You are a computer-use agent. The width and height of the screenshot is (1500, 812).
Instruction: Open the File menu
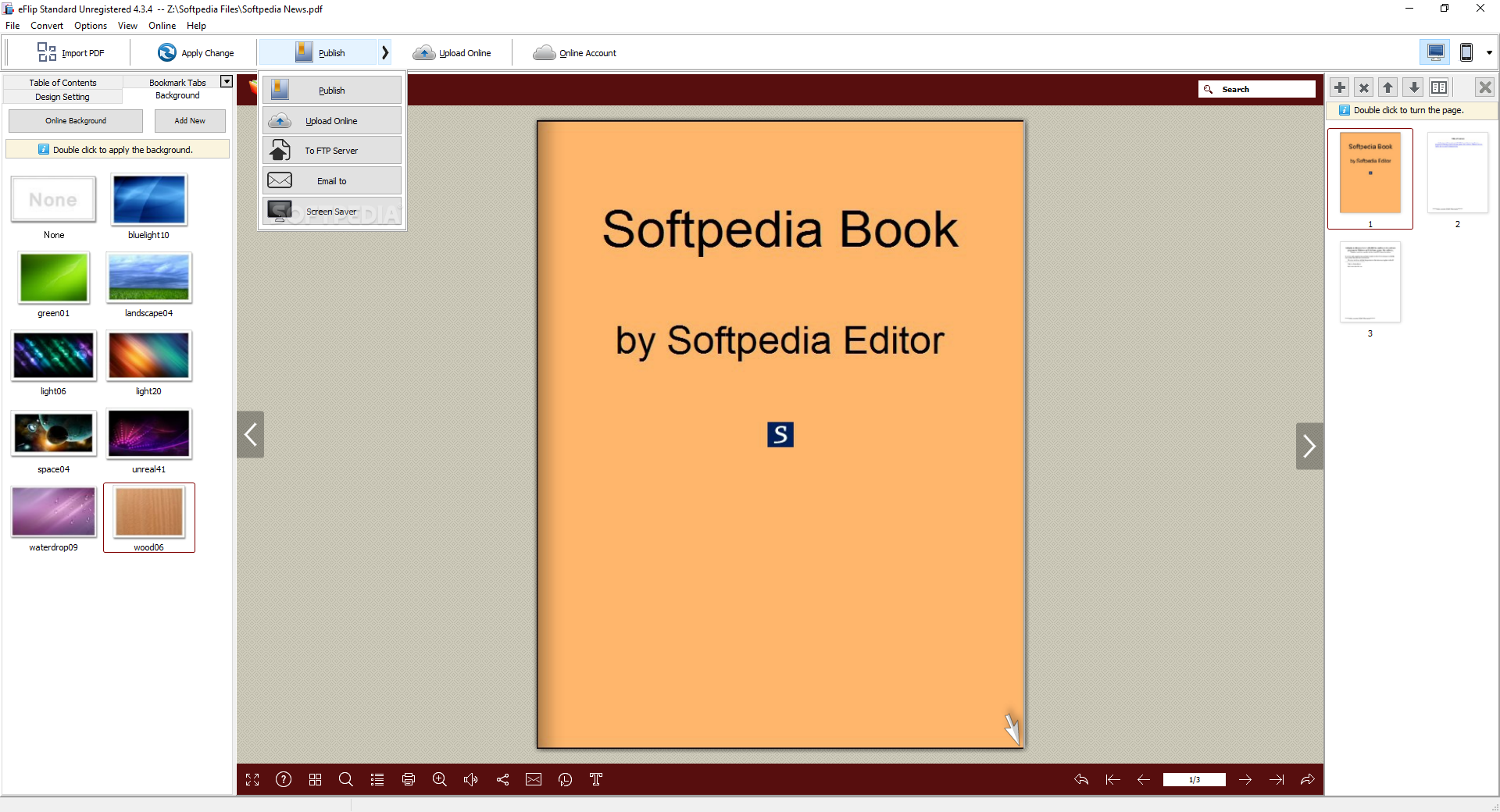coord(12,26)
